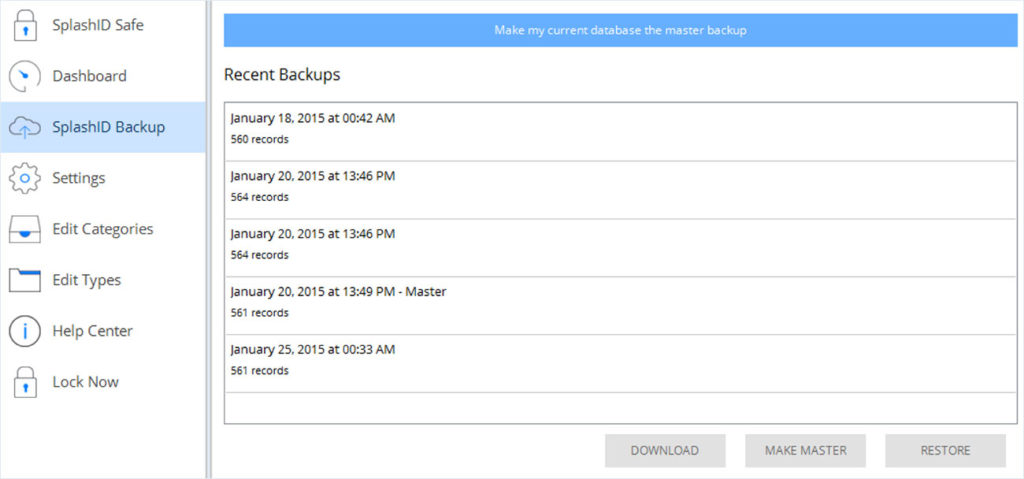Click the Edit Categories tray icon
The height and width of the screenshot is (479, 1024).
pyautogui.click(x=25, y=229)
